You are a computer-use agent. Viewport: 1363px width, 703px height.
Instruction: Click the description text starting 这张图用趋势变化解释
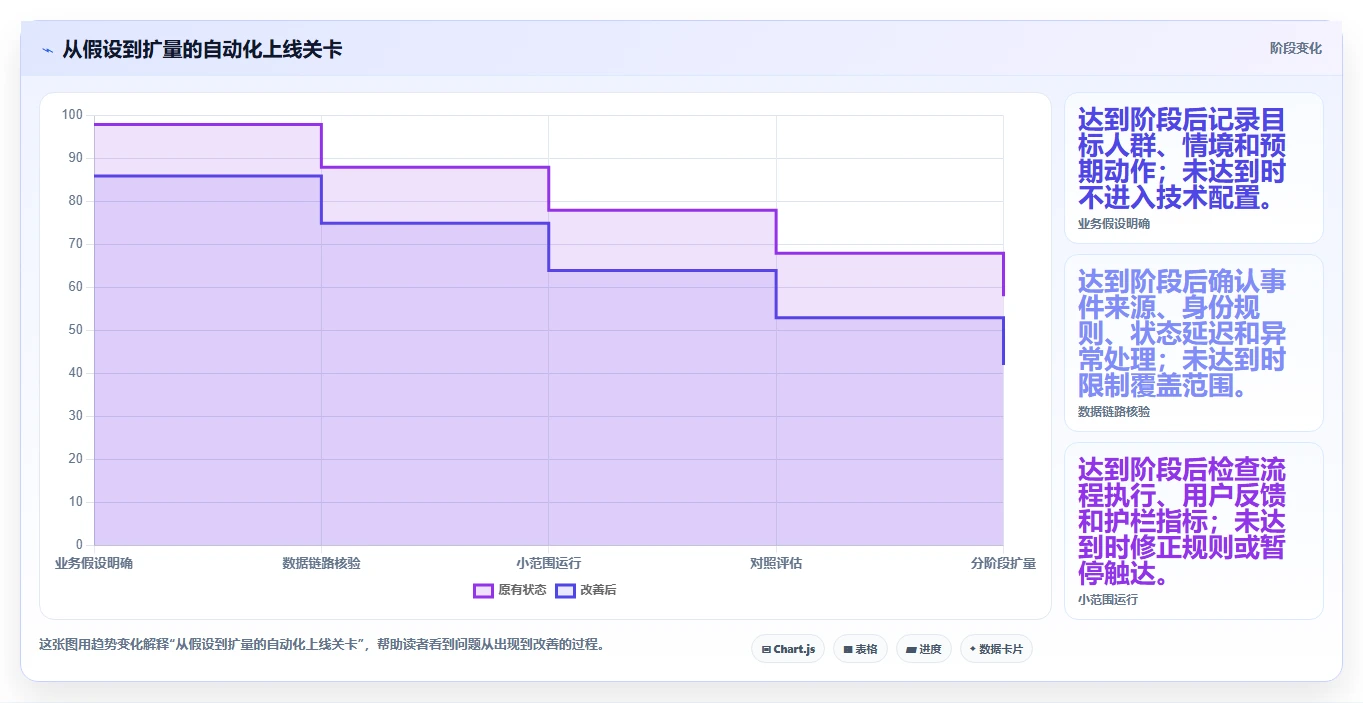[321, 644]
